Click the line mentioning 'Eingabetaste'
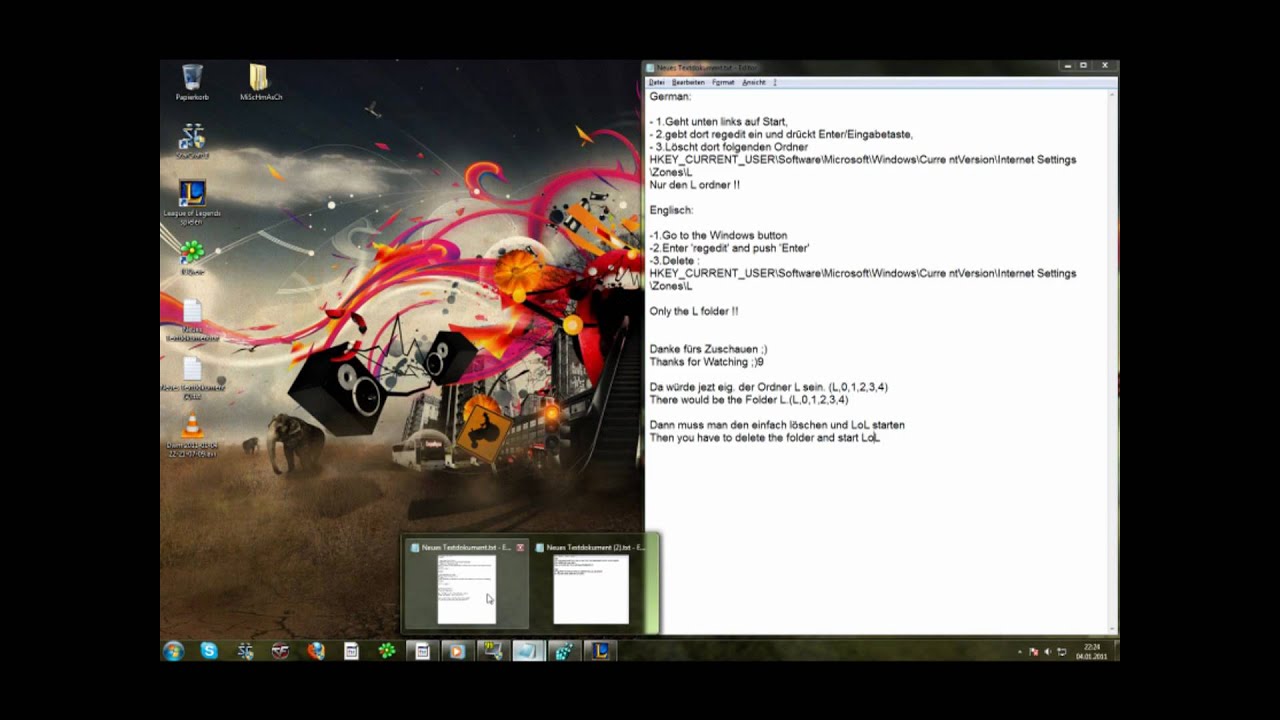Viewport: 1280px width, 720px height. click(x=781, y=134)
